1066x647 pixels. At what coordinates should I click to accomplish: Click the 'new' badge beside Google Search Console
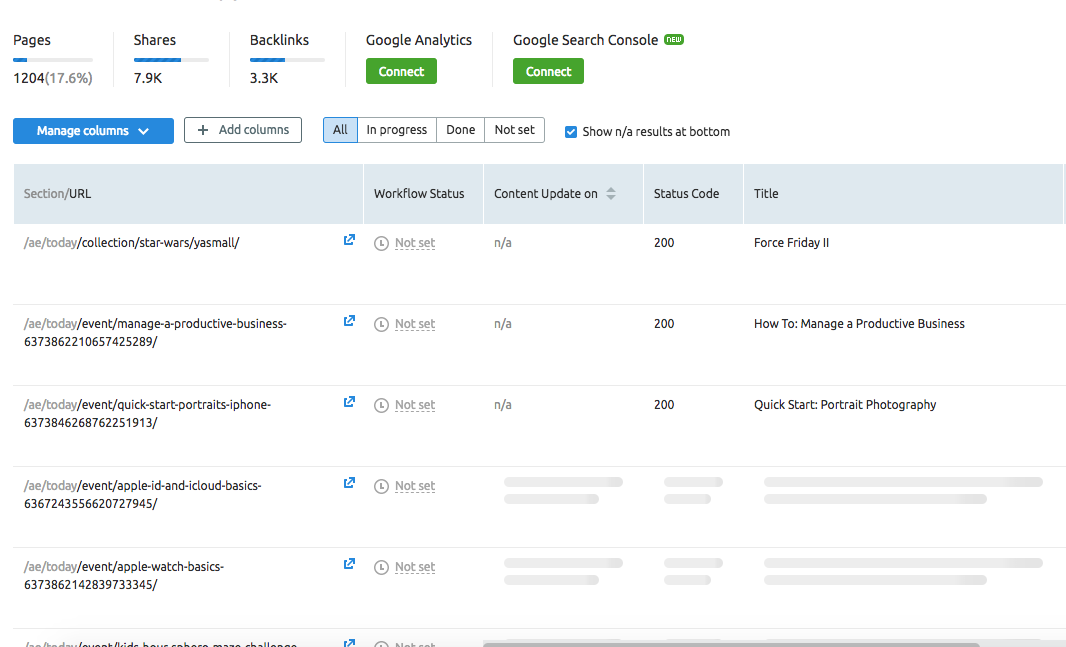(x=674, y=39)
